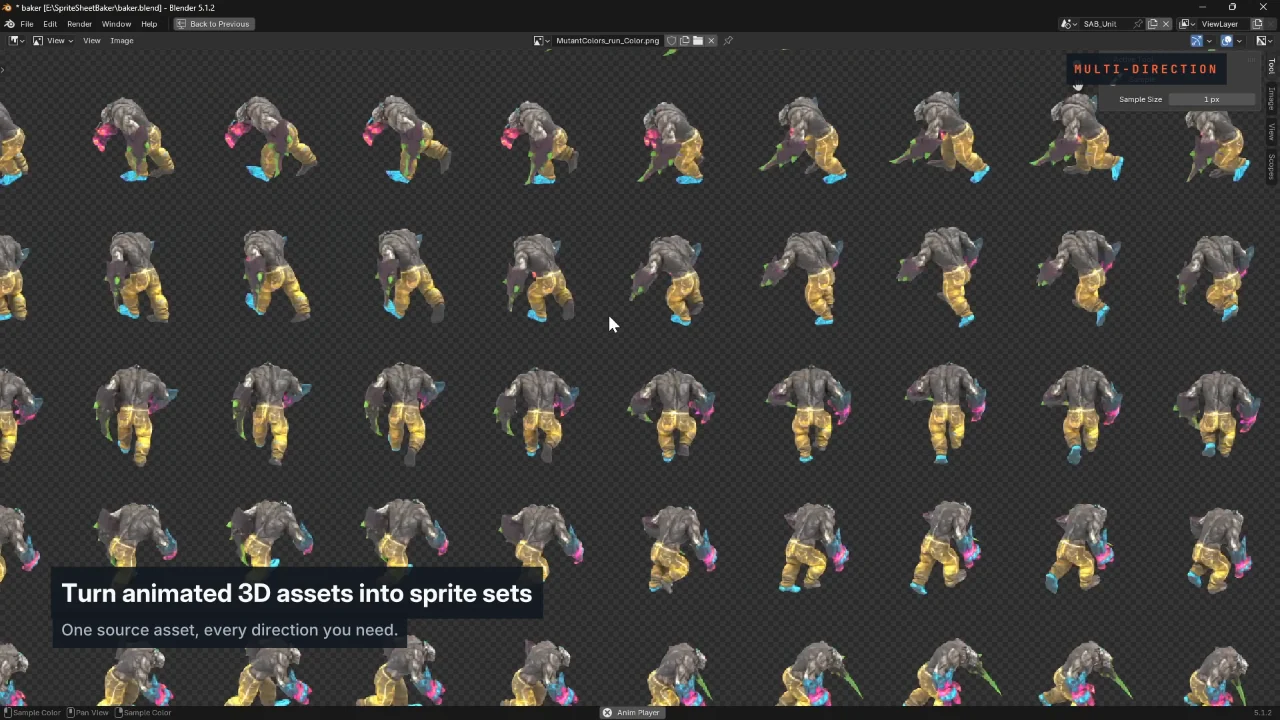The height and width of the screenshot is (720, 1280).
Task: Open the view layer browse icon
Action: pyautogui.click(x=1187, y=24)
